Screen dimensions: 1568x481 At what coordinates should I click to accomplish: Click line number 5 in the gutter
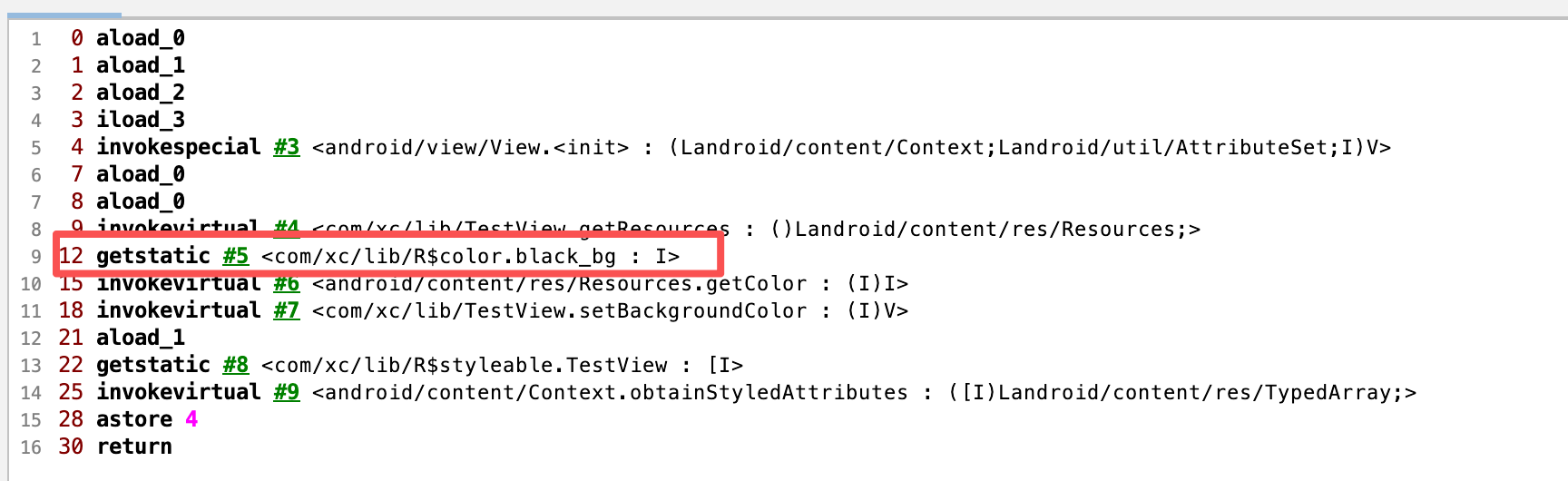pos(35,148)
